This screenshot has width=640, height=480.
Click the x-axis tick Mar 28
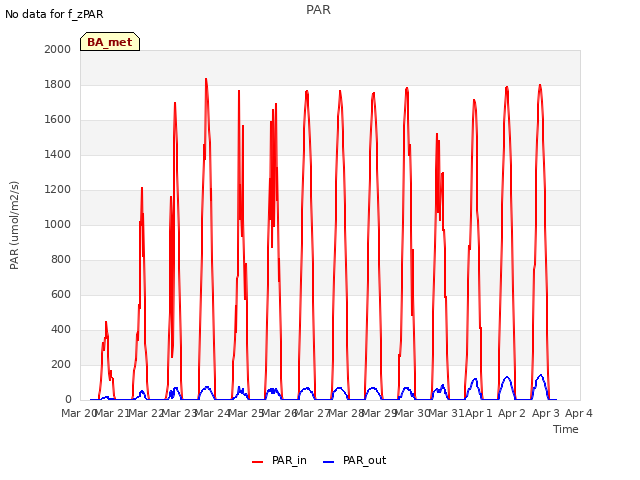pyautogui.click(x=346, y=413)
